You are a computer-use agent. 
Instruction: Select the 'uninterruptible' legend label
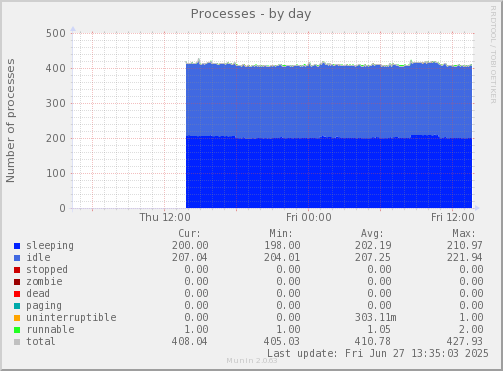tap(71, 318)
